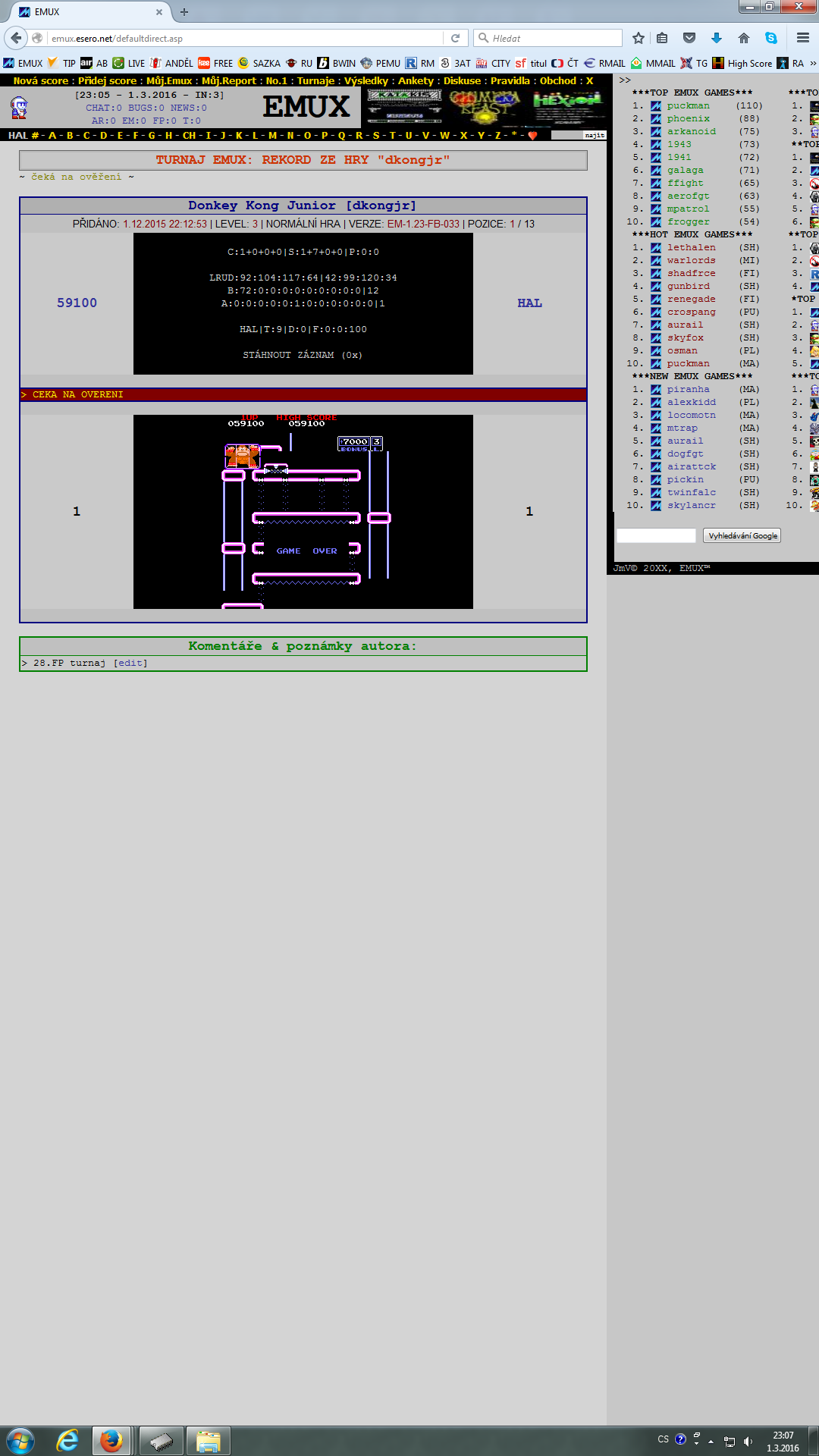
Task: Save the page to Pocket
Action: pos(689,38)
